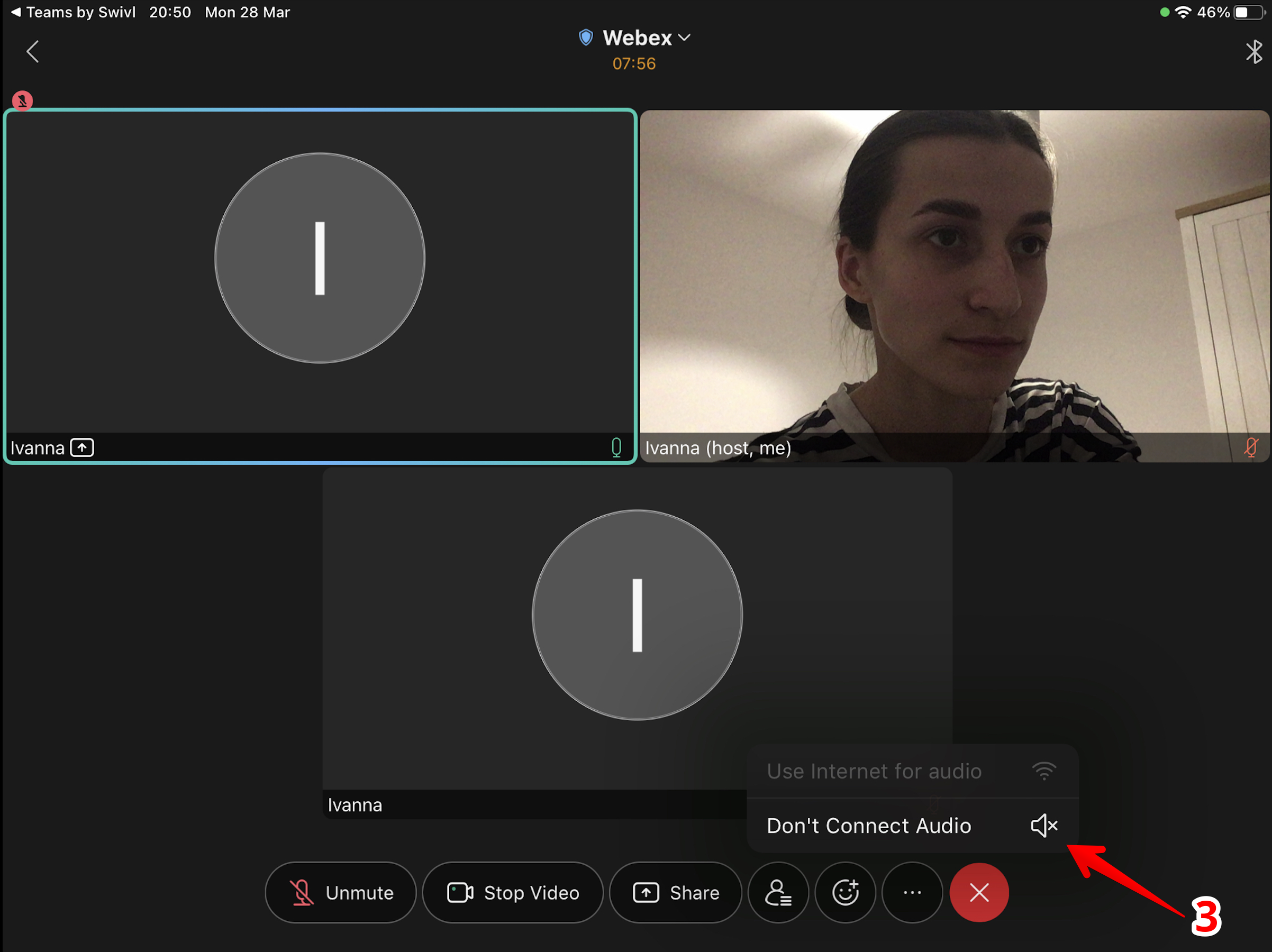Tap the muted mic icon on host's tile
The height and width of the screenshot is (952, 1272).
[1251, 447]
